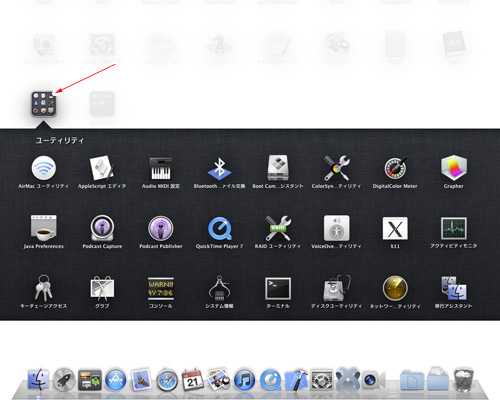Open Mail from Dock
The width and height of the screenshot is (500, 400).
coord(141,379)
